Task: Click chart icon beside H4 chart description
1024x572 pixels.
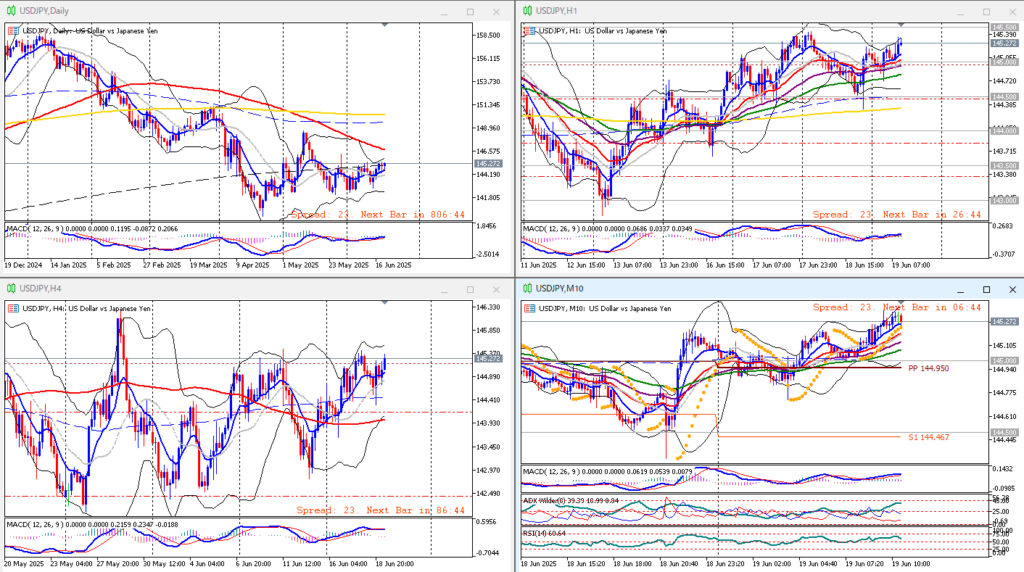Action: click(13, 308)
